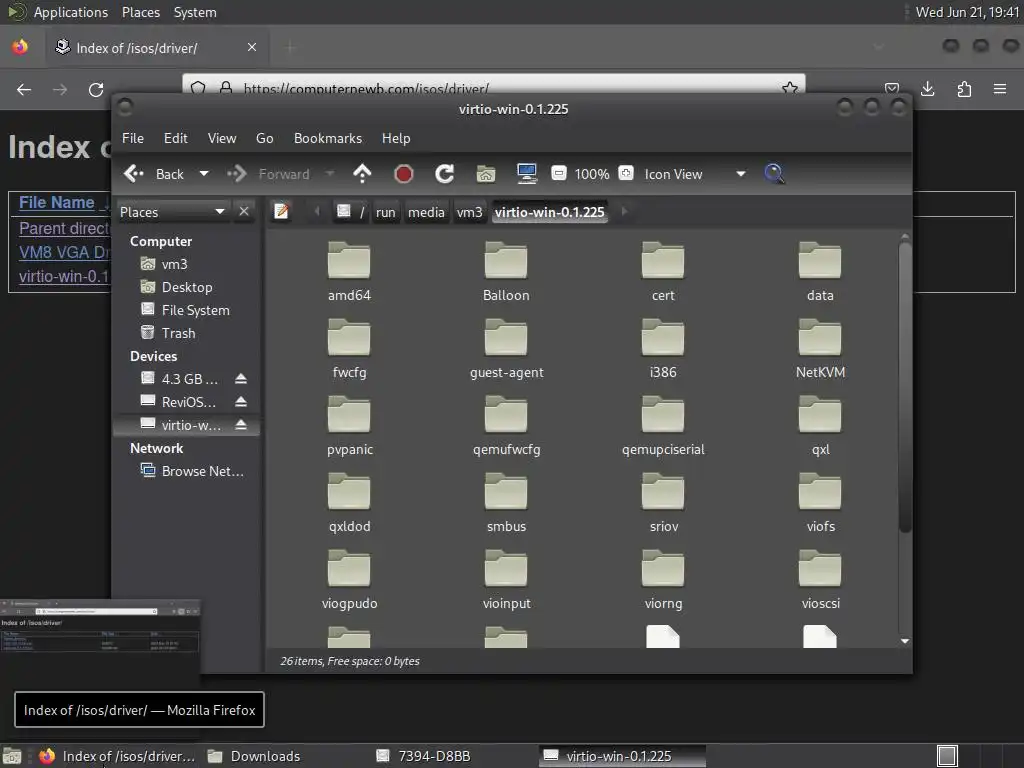Open the Places sidebar selector dropdown
Viewport: 1024px width, 768px height.
172,212
